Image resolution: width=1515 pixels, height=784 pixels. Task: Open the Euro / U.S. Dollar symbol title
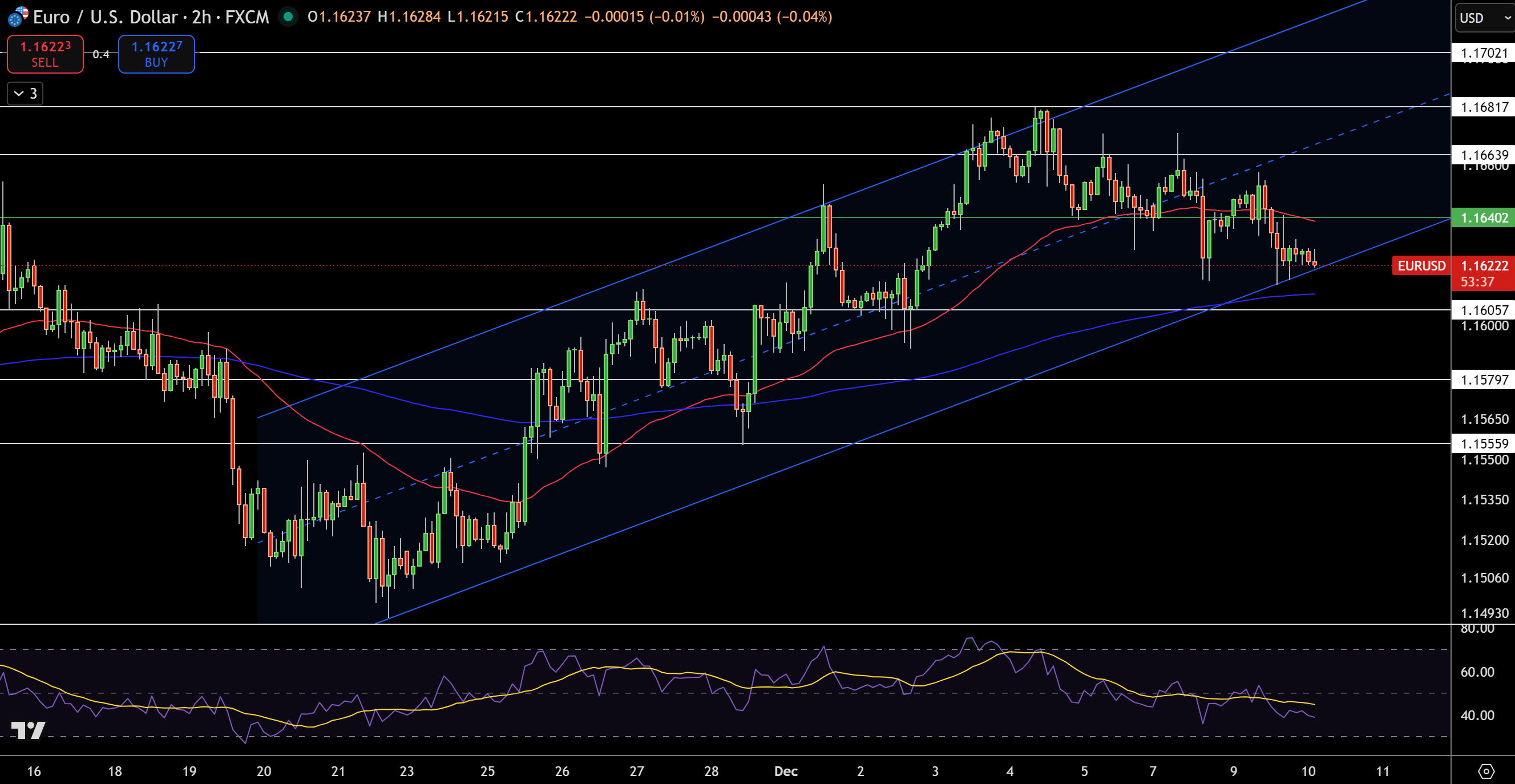pos(106,17)
